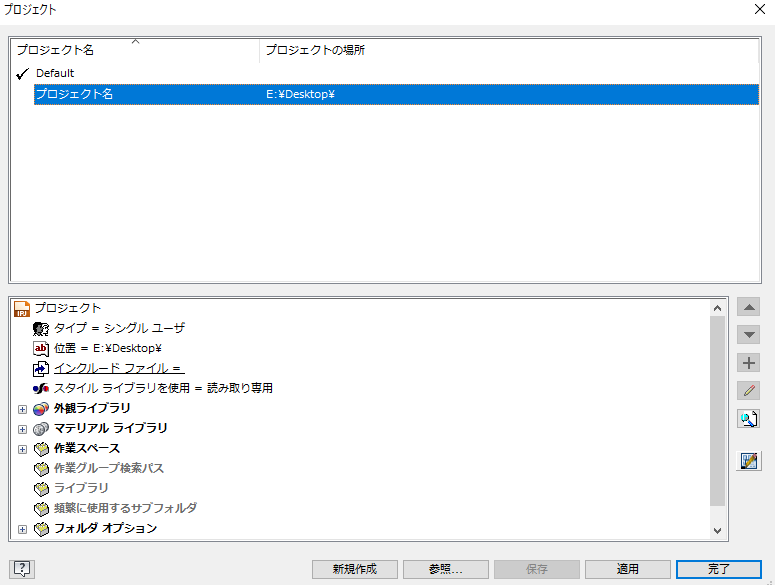Click the tree scrollbar up arrow

point(718,308)
